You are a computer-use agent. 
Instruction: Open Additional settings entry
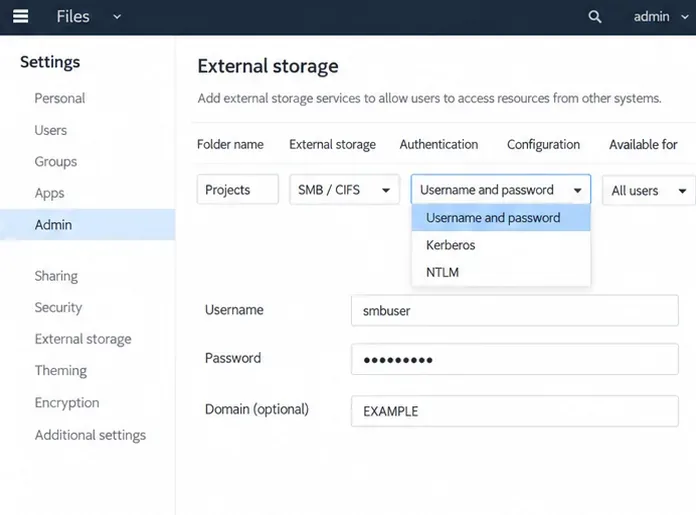[x=90, y=435]
